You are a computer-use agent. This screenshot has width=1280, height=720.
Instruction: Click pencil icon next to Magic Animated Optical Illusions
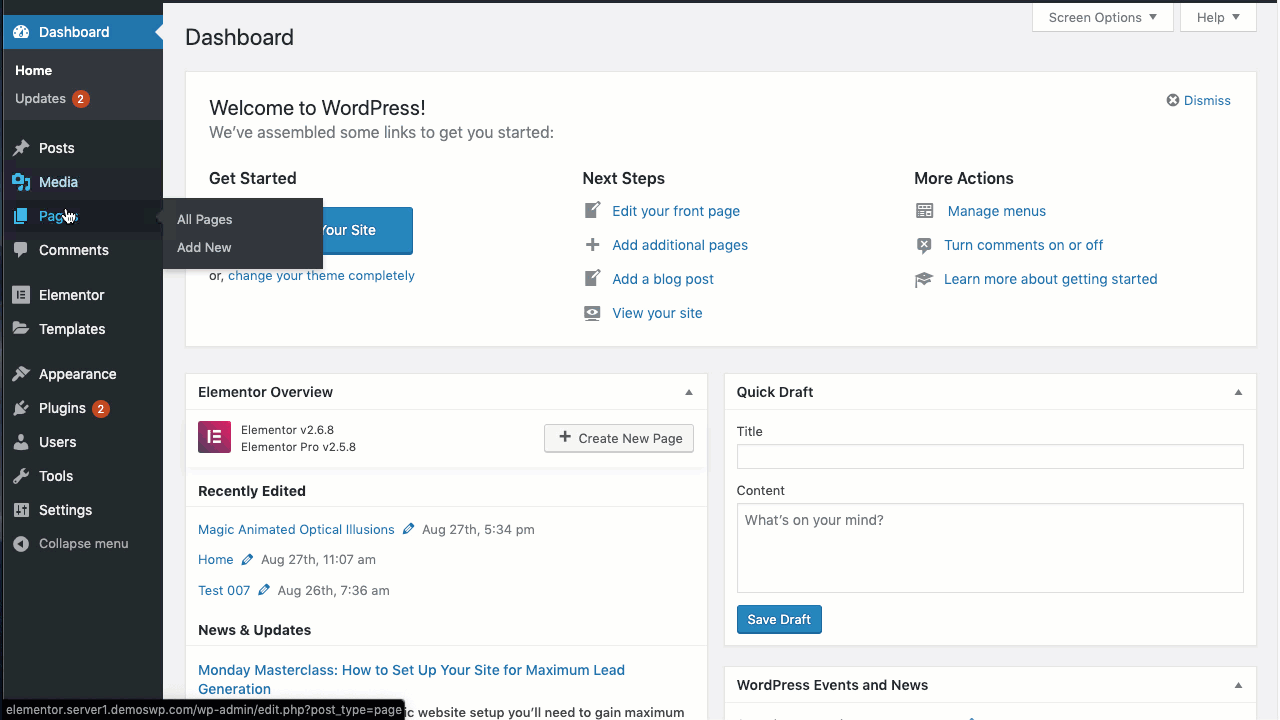tap(408, 529)
